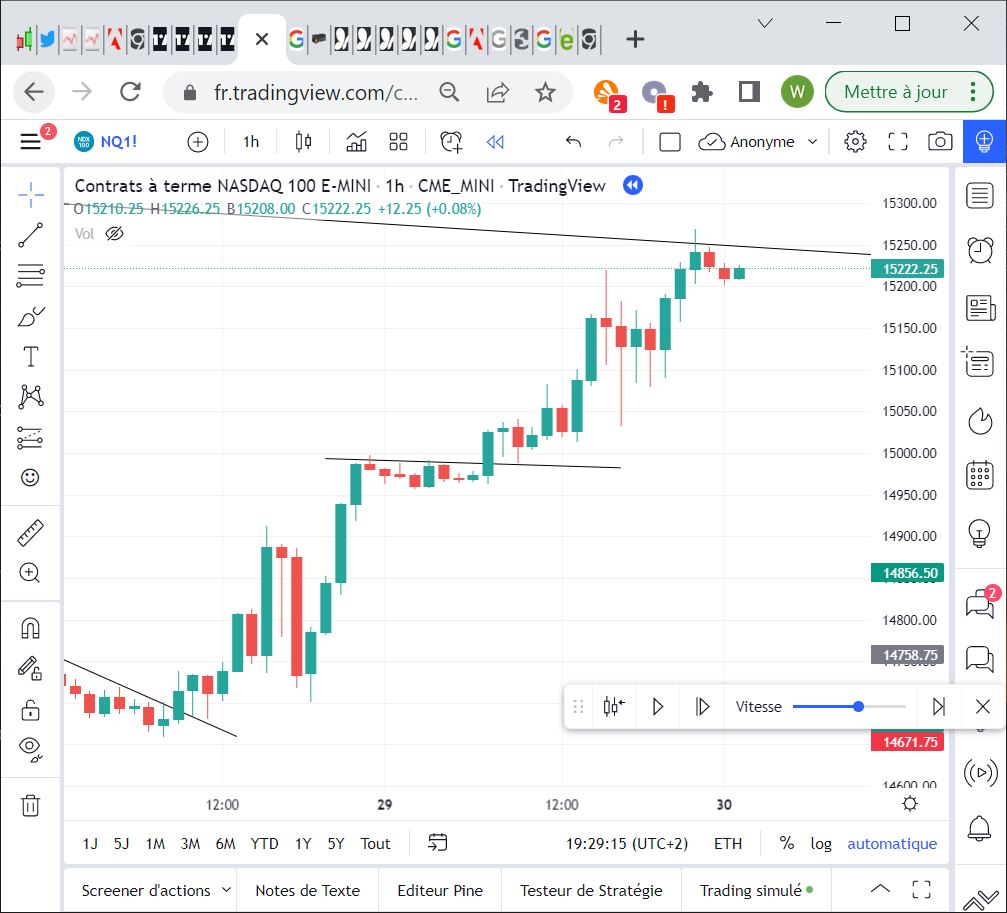The width and height of the screenshot is (1007, 913).
Task: Open the emoji icons tool
Action: coord(30,478)
